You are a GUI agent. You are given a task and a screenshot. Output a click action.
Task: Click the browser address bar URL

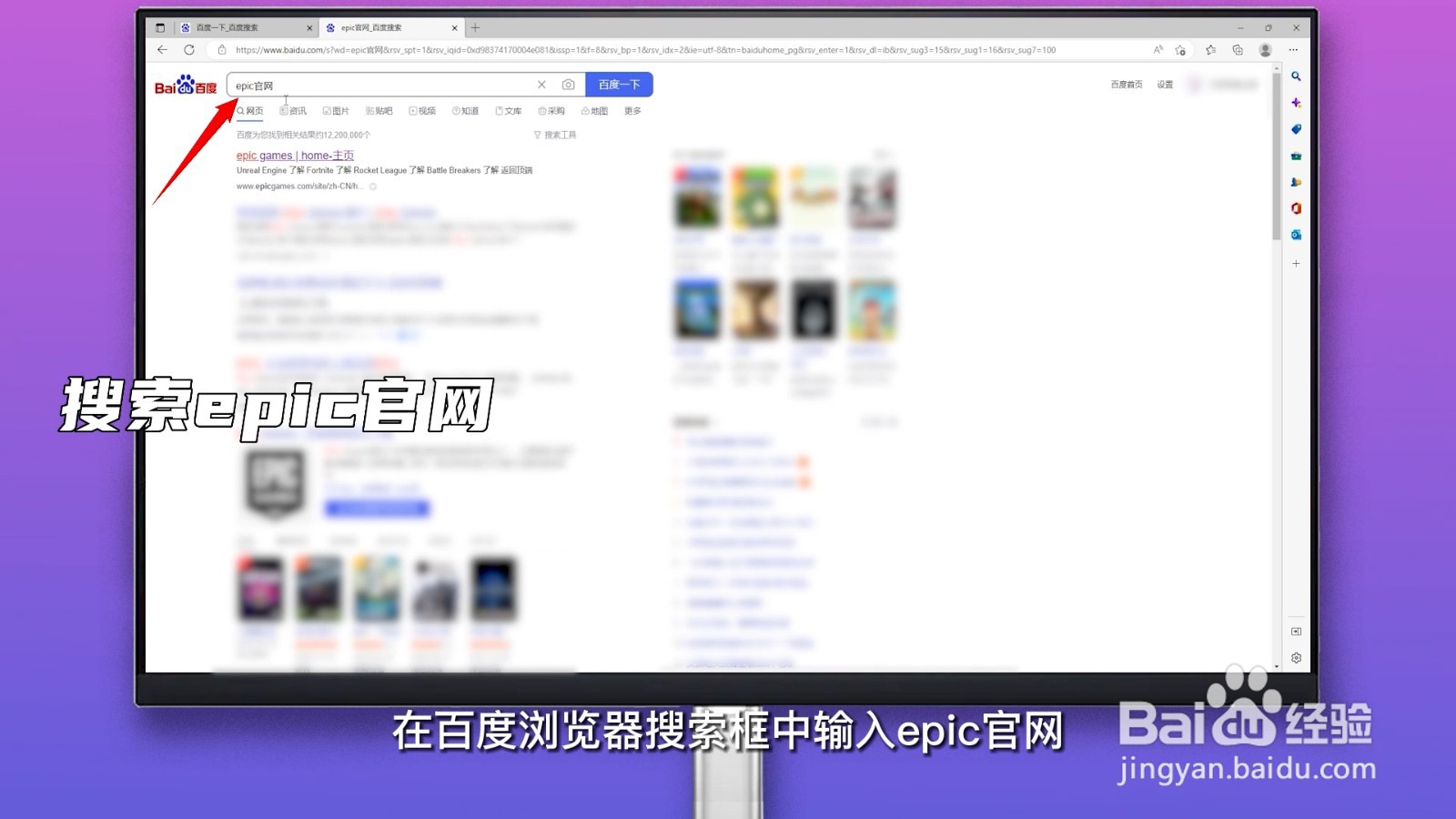point(645,50)
